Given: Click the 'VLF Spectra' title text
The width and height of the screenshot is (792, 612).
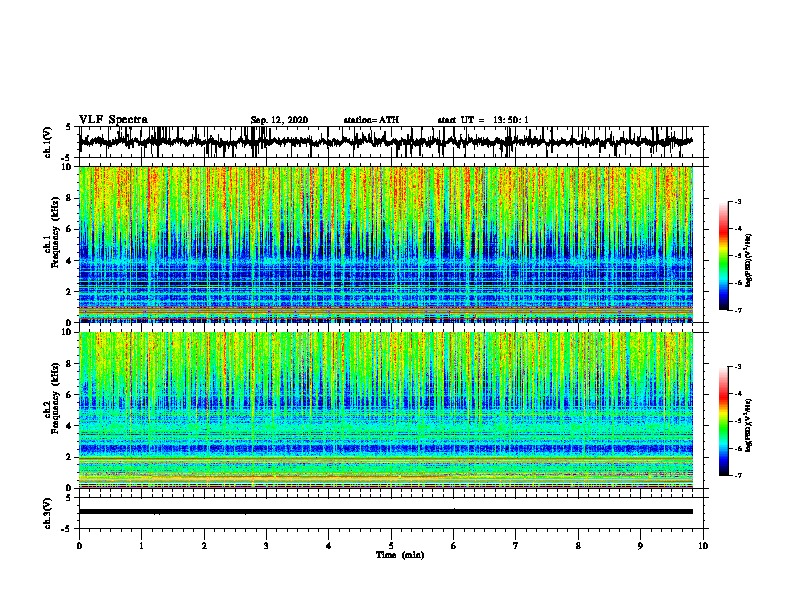Looking at the screenshot, I should (x=113, y=120).
